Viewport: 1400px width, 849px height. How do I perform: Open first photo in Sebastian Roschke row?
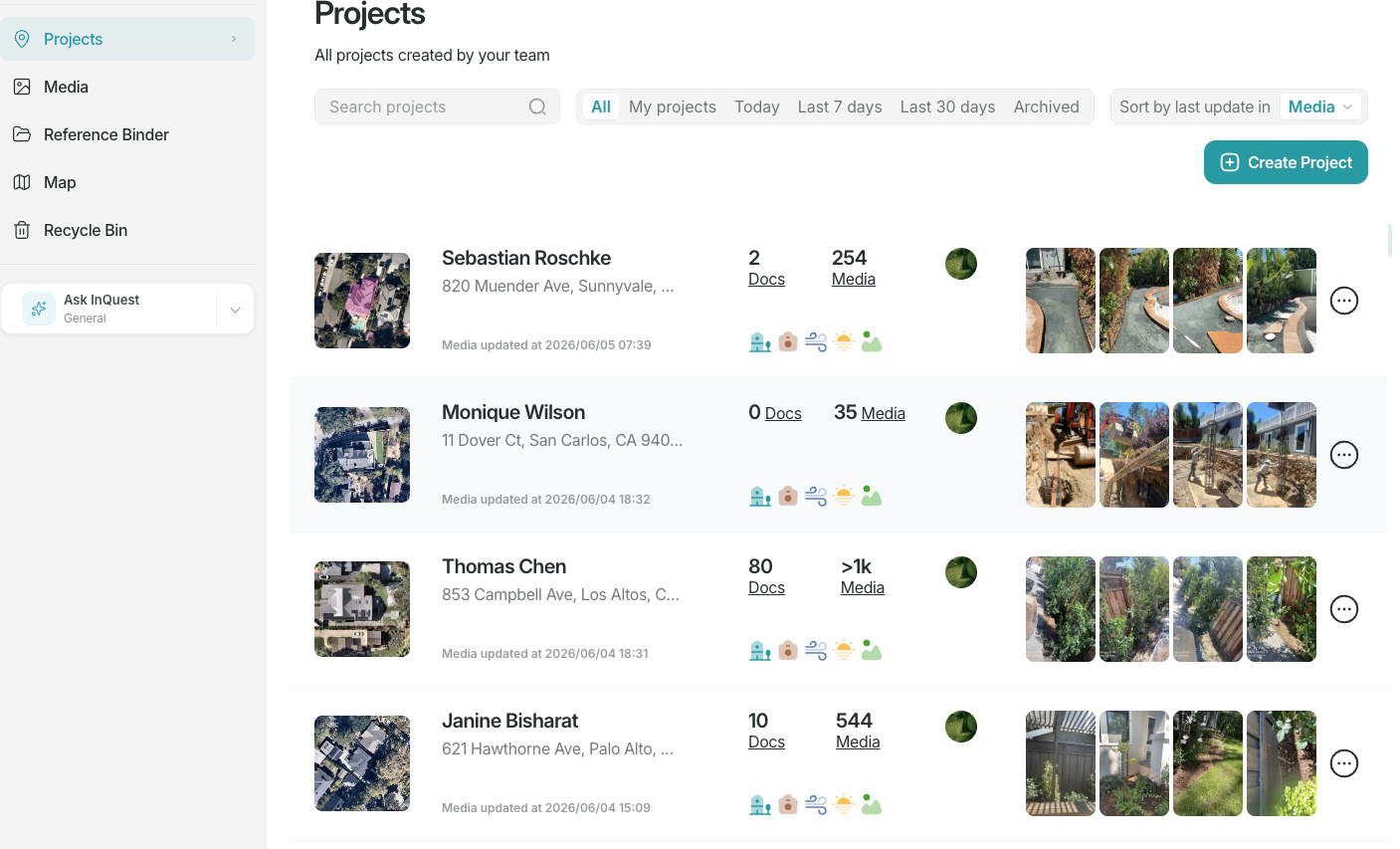(1061, 301)
